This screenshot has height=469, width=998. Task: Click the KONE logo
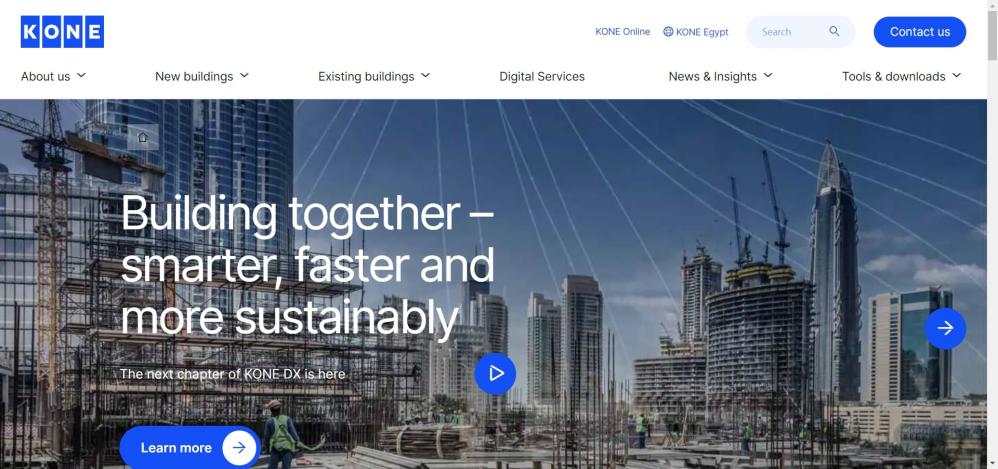coord(62,32)
